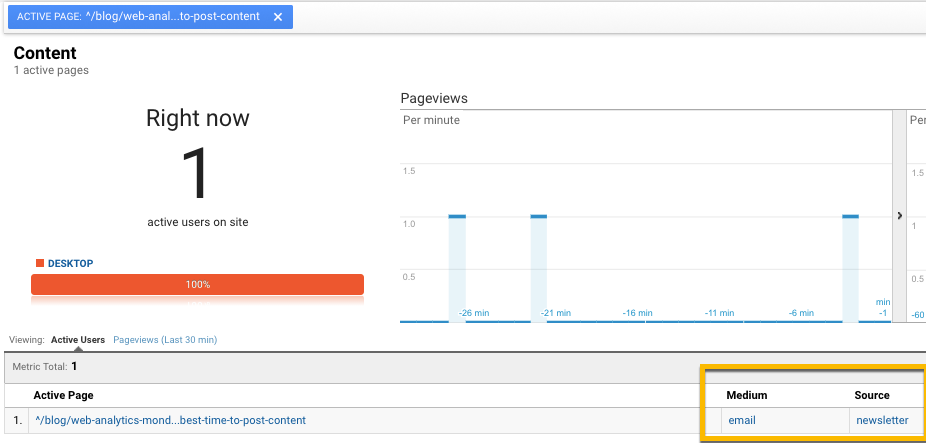Open the /blog/web-analytics active page link
The height and width of the screenshot is (443, 926).
click(170, 420)
